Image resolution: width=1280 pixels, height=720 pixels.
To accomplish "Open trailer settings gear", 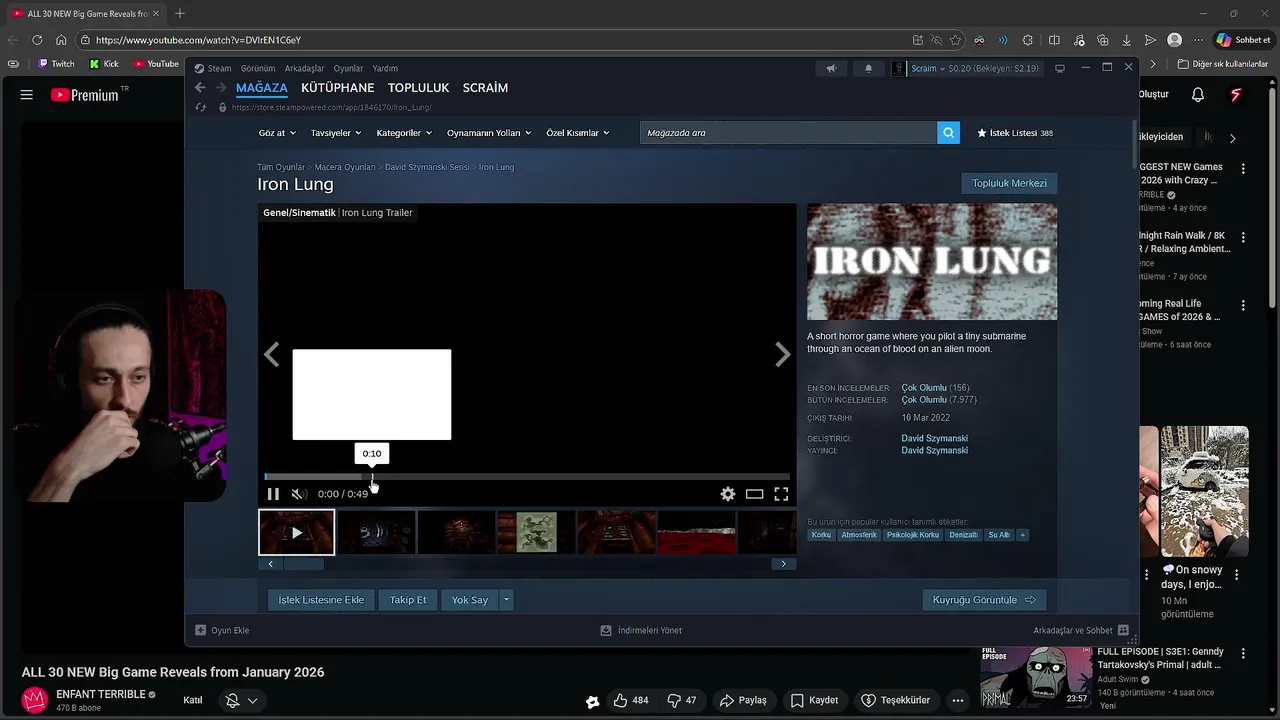I will point(728,494).
